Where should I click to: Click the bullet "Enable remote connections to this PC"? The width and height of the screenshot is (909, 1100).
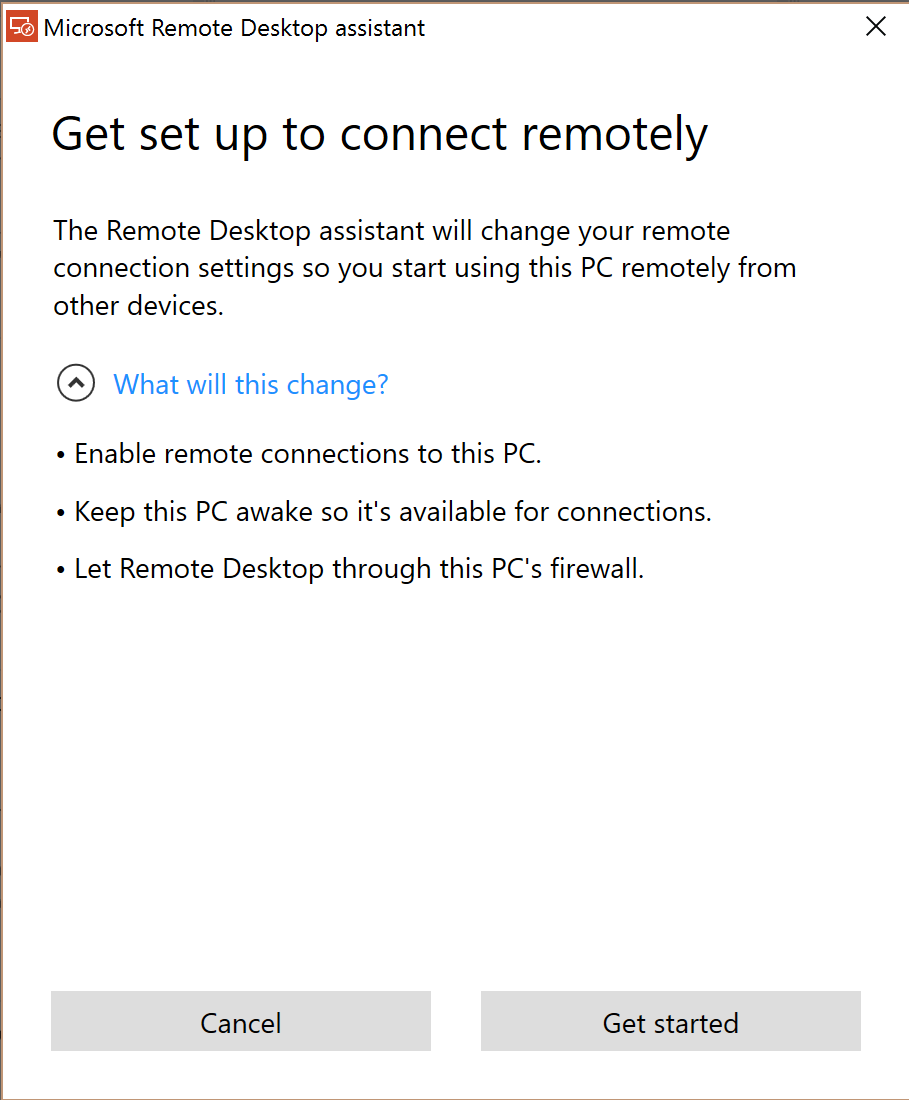click(x=300, y=453)
